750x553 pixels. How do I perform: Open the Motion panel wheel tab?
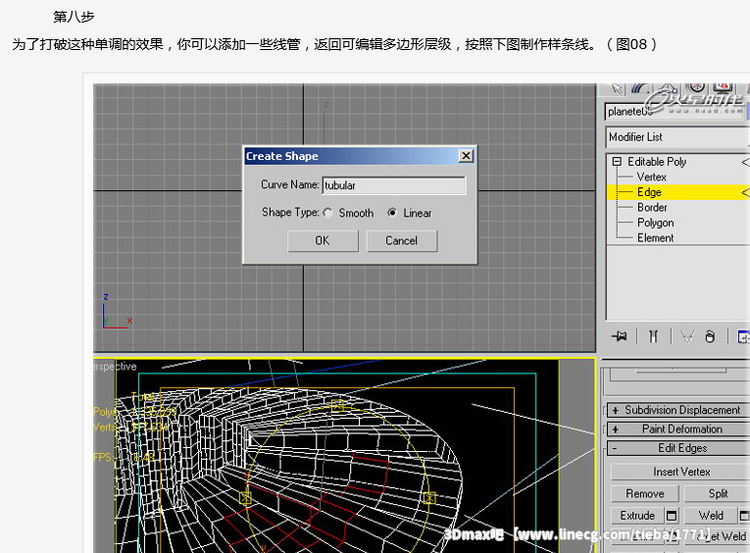[x=697, y=88]
